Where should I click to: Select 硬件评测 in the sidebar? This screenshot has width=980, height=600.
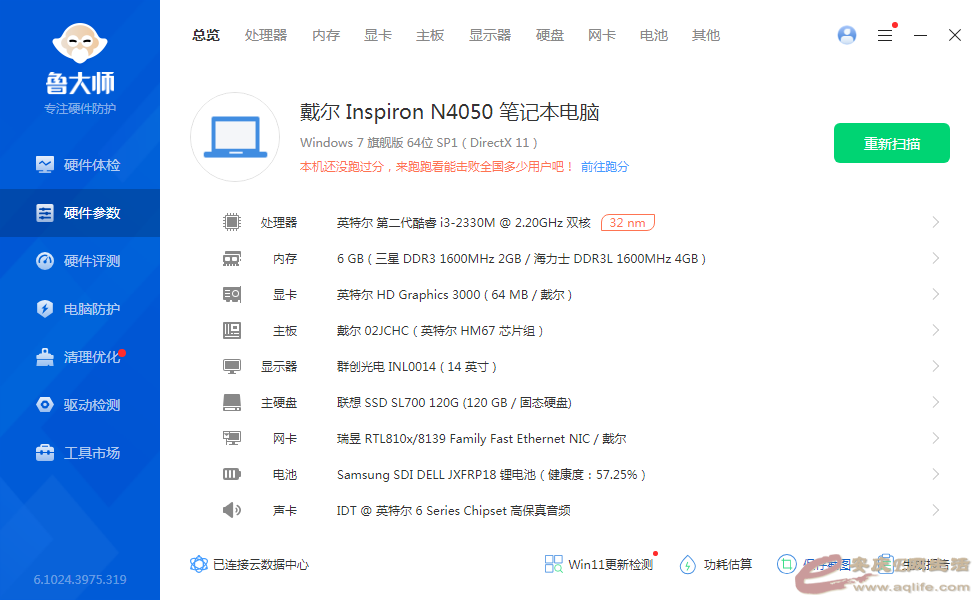[x=80, y=261]
